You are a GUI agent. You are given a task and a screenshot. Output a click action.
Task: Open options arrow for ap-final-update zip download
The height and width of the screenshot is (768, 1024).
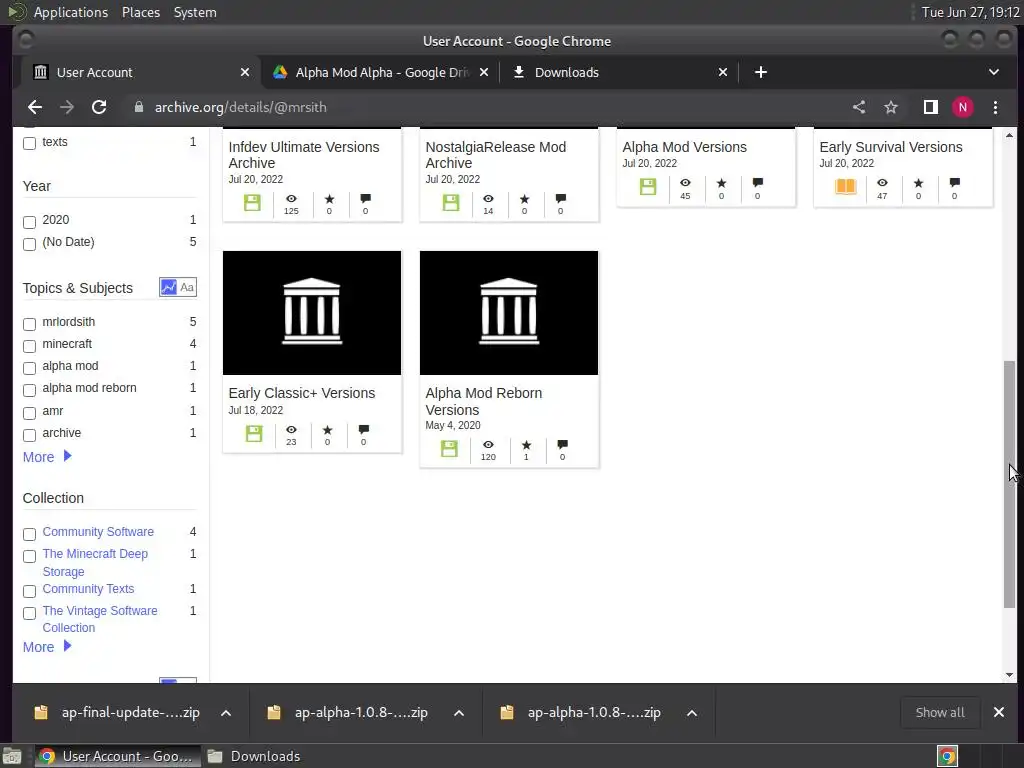(226, 712)
